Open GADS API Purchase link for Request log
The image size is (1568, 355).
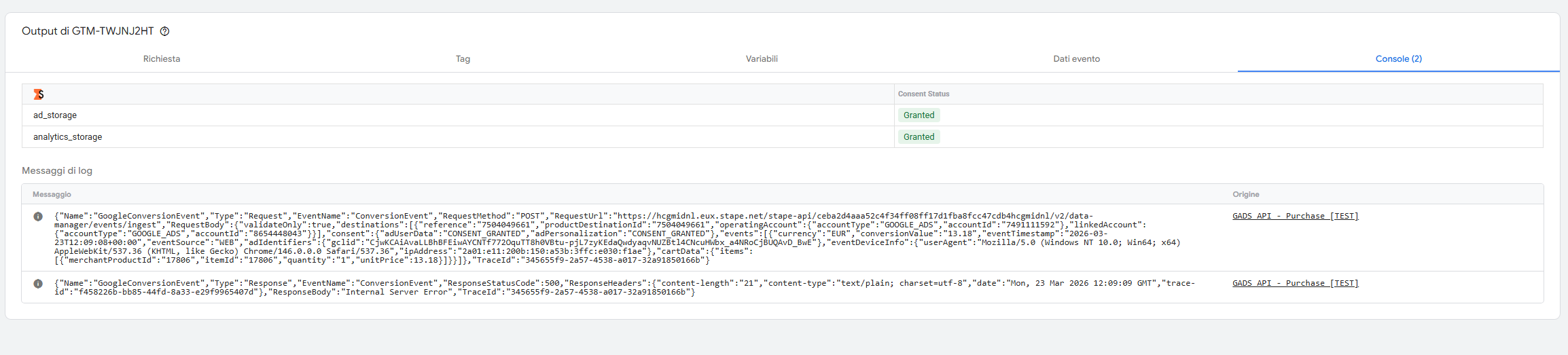[1295, 216]
